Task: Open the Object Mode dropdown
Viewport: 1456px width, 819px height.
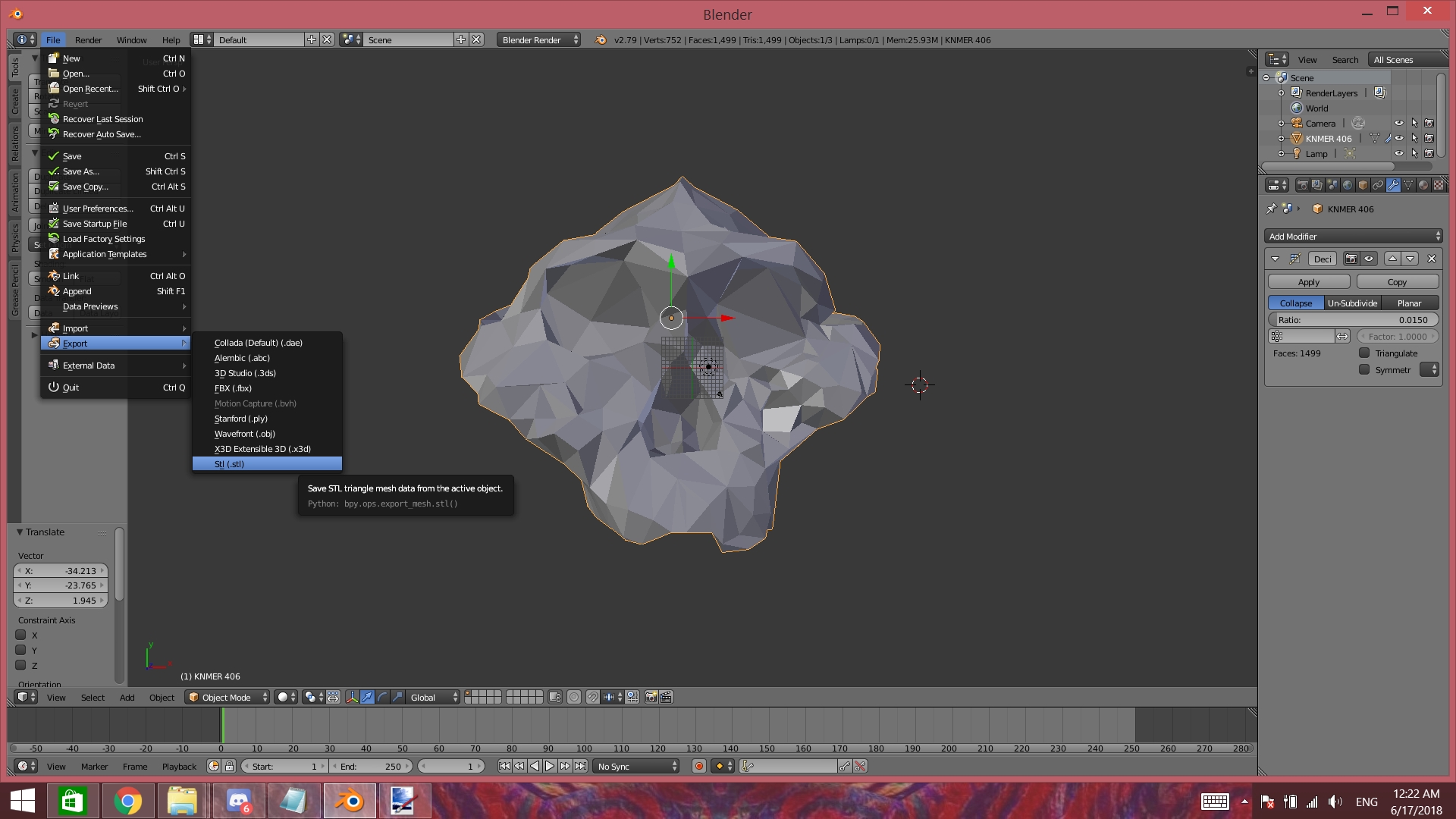Action: 227,697
